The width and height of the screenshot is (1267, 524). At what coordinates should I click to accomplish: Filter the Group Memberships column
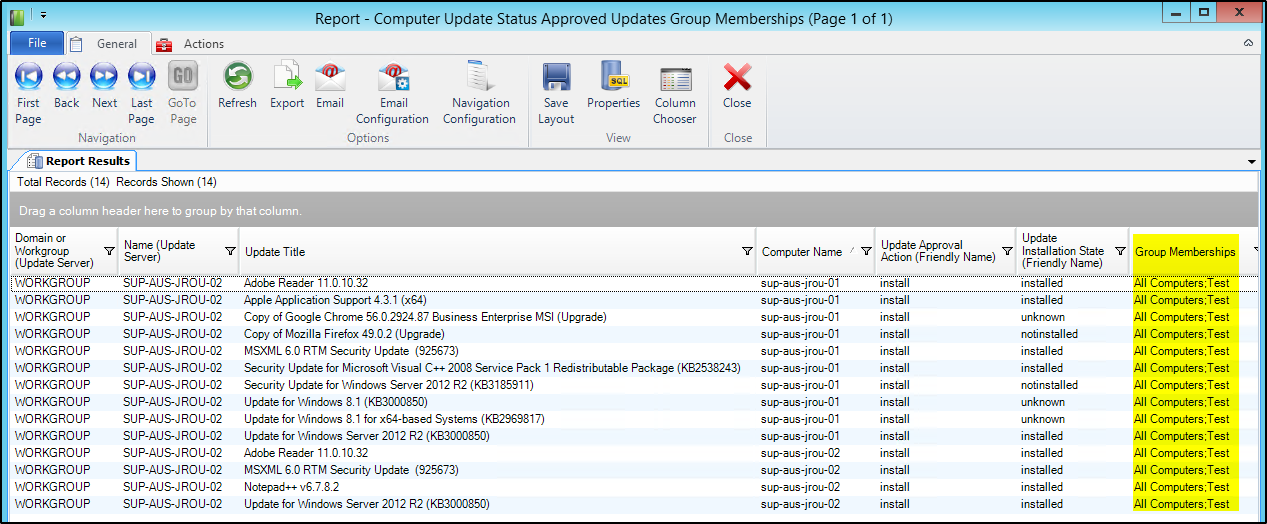coord(1257,251)
